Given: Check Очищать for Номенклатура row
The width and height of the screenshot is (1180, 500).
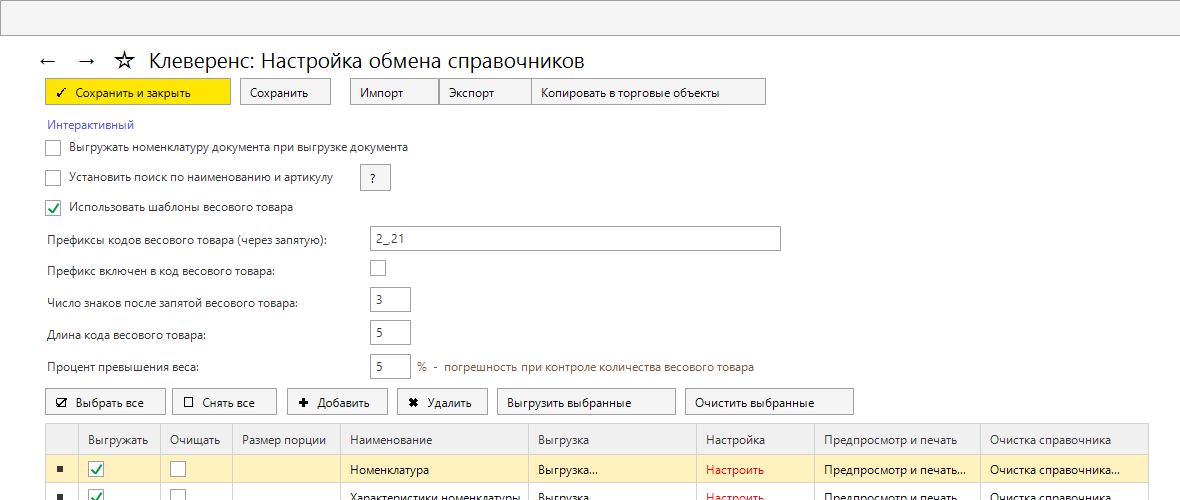Looking at the screenshot, I should (x=178, y=469).
